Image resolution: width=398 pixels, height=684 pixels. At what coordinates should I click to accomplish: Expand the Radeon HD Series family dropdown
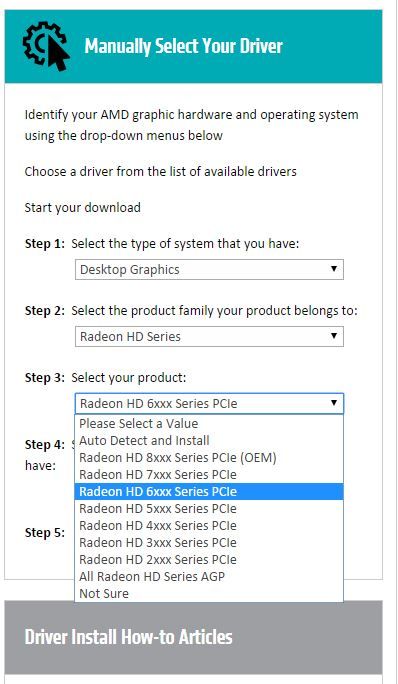coord(209,336)
